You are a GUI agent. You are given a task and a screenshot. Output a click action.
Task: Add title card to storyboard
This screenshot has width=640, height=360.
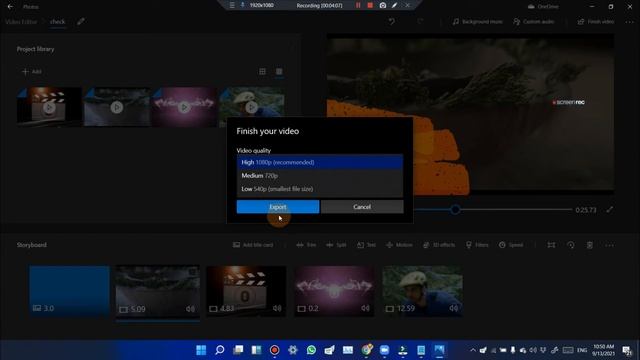tap(253, 245)
